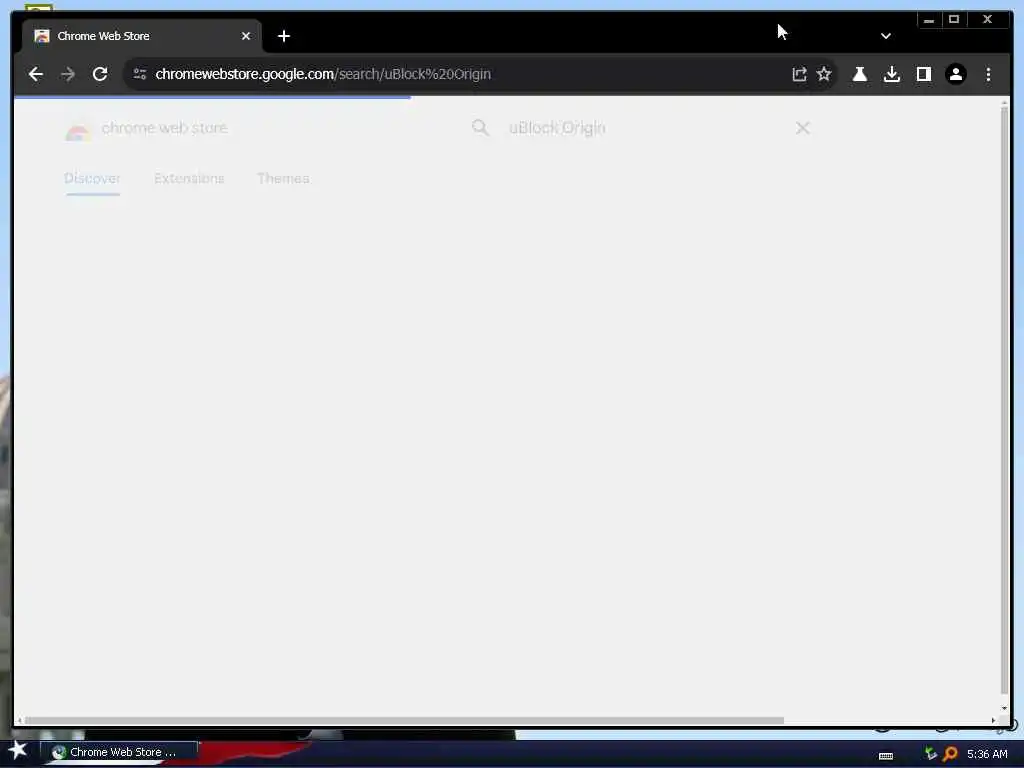
Task: Go back to the previous page
Action: coord(36,74)
